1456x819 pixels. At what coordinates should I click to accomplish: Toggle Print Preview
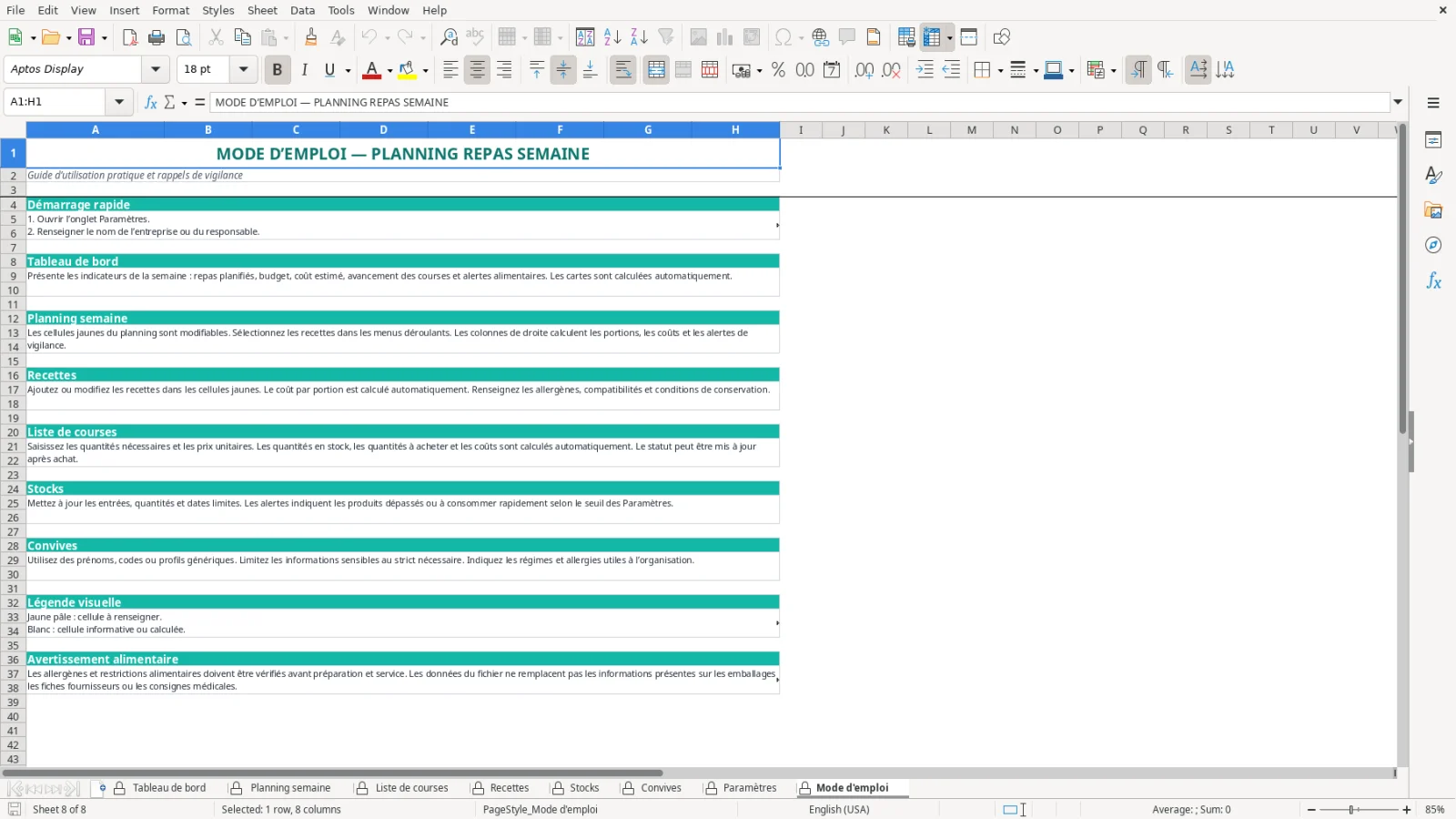184,37
